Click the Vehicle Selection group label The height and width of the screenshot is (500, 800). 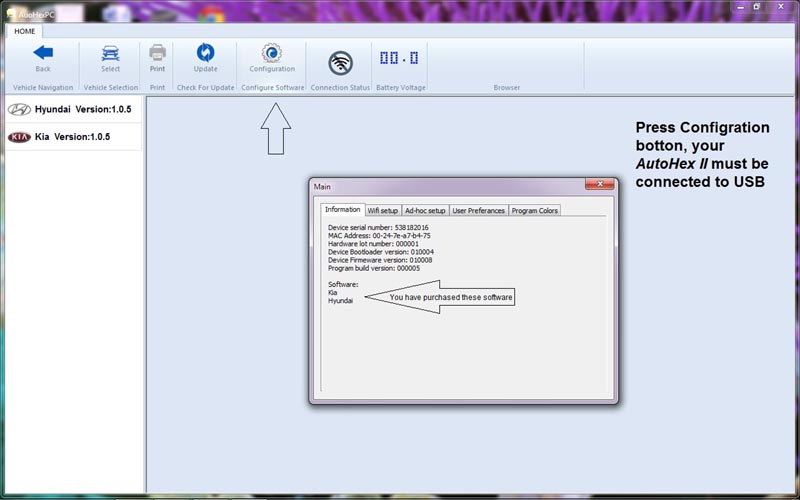[111, 88]
